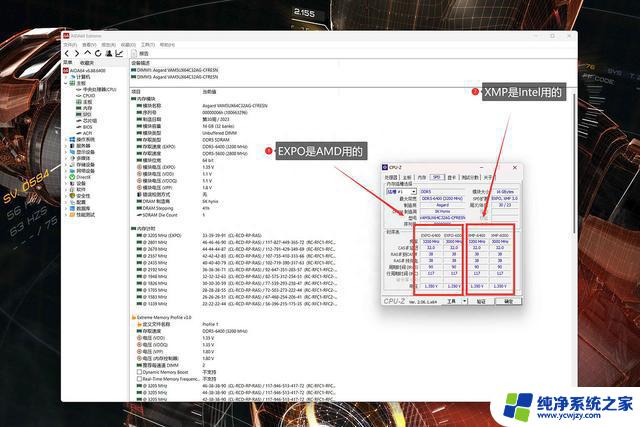Select 中央处理器(CPU) in the tree
The width and height of the screenshot is (640, 427).
[x=96, y=89]
